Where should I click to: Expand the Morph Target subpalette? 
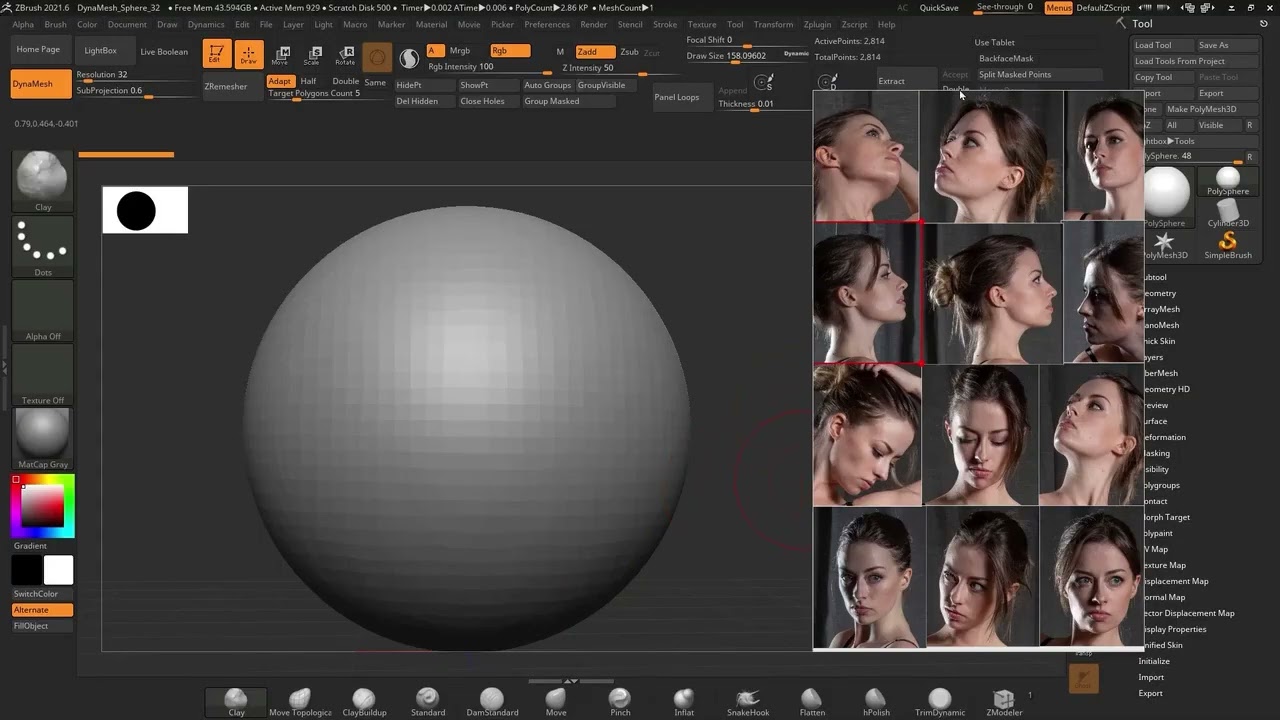[x=1166, y=517]
